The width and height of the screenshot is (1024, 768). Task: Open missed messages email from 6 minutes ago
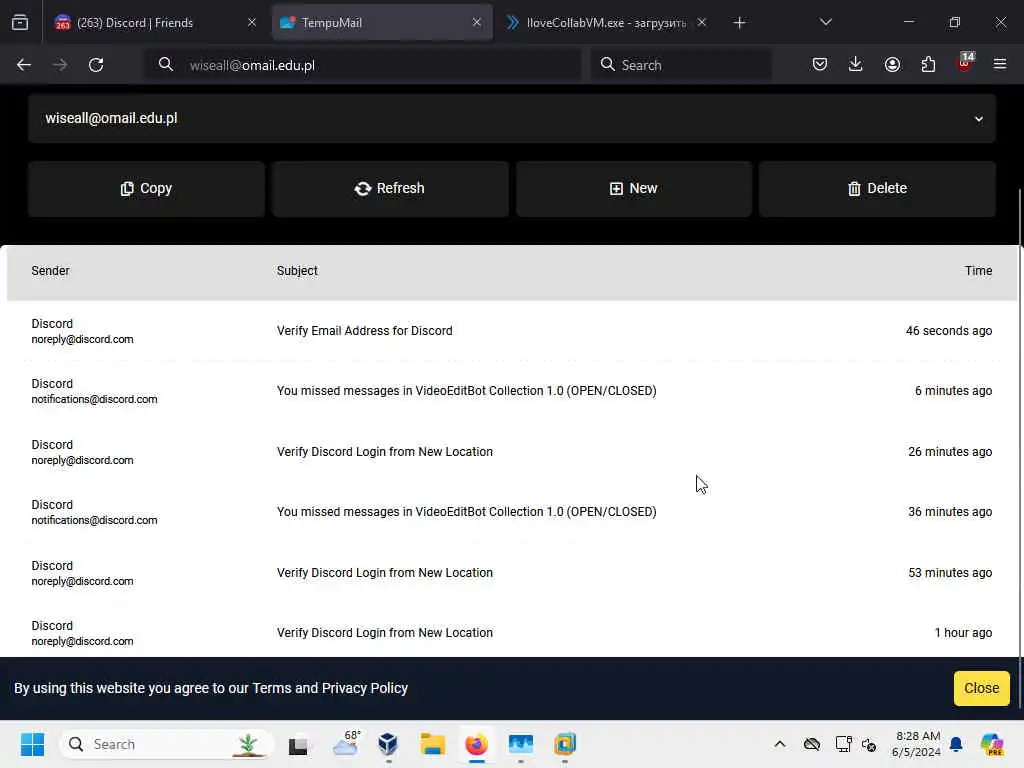click(511, 391)
